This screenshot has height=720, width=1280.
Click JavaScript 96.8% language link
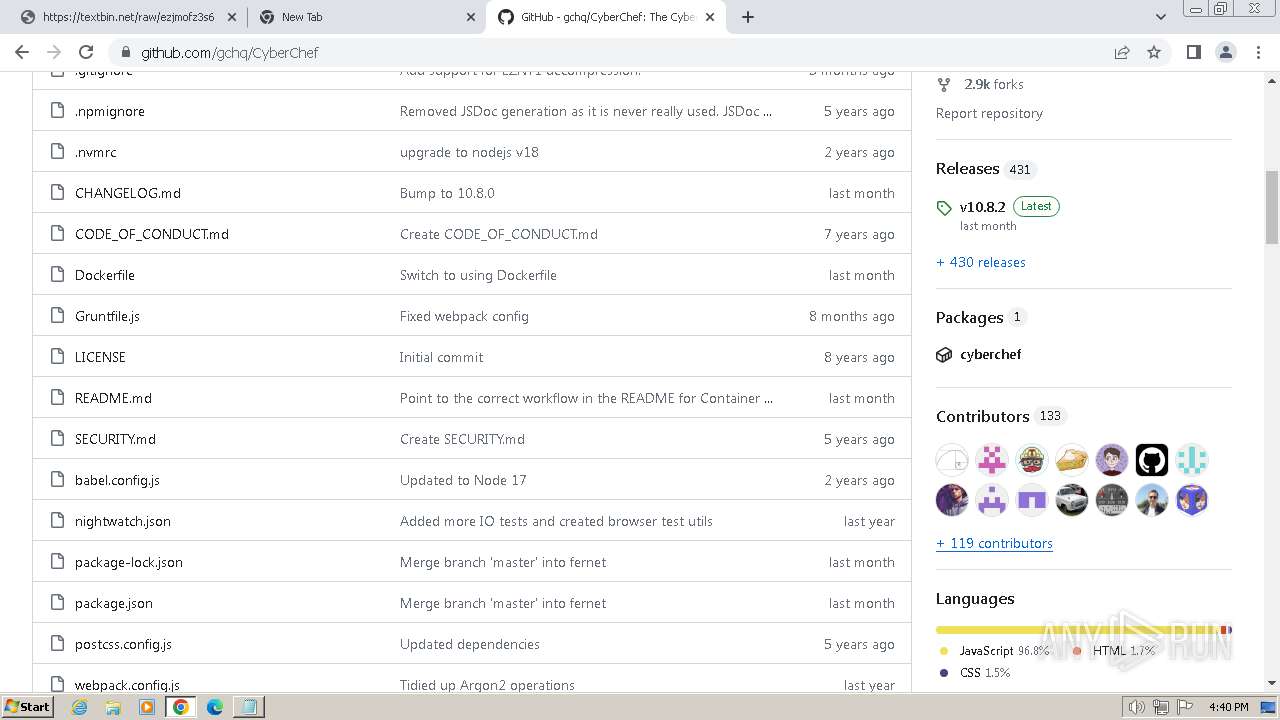(995, 651)
